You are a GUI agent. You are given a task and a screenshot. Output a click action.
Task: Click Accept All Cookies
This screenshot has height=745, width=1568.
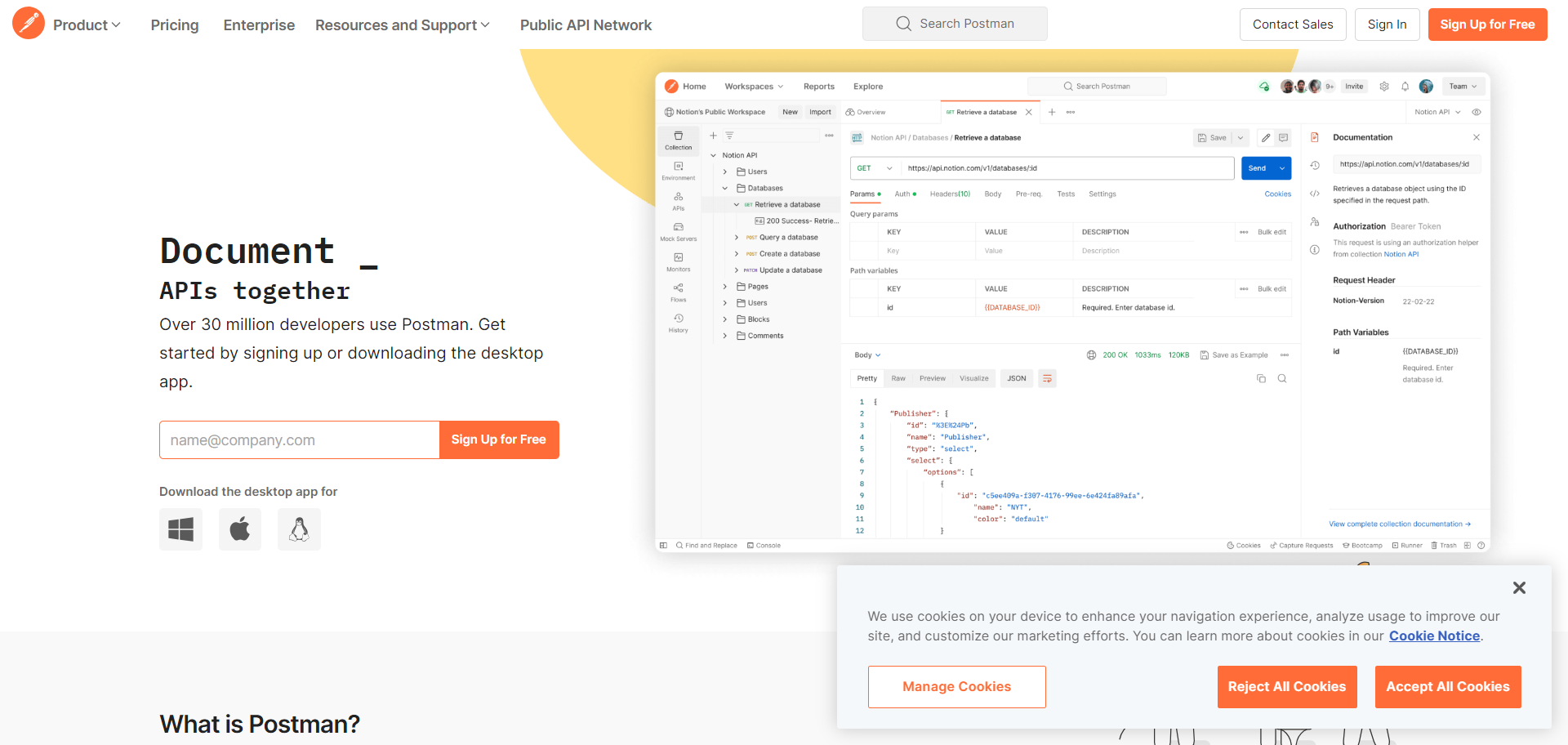click(1448, 687)
